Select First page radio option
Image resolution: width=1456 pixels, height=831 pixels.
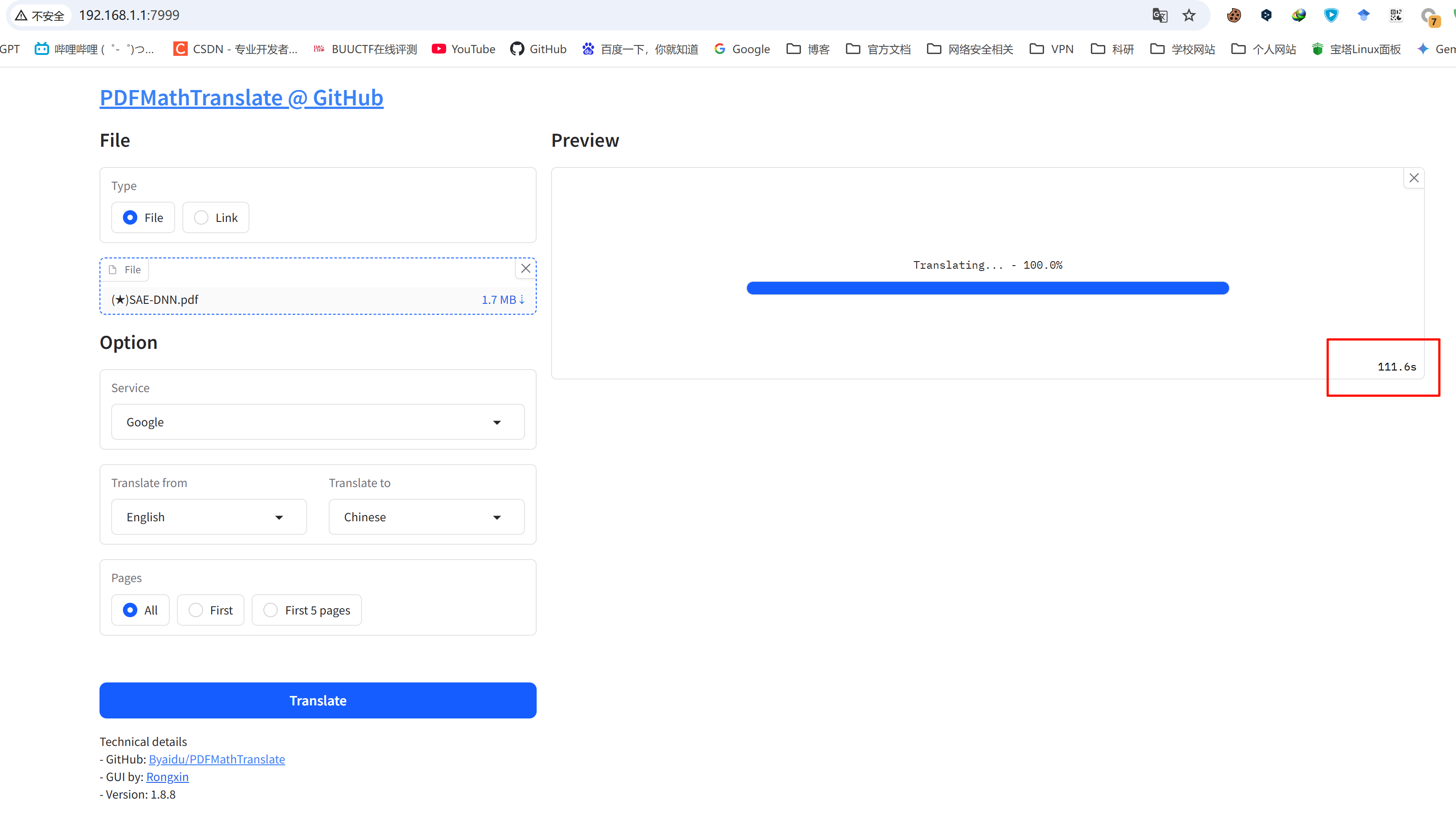[196, 610]
